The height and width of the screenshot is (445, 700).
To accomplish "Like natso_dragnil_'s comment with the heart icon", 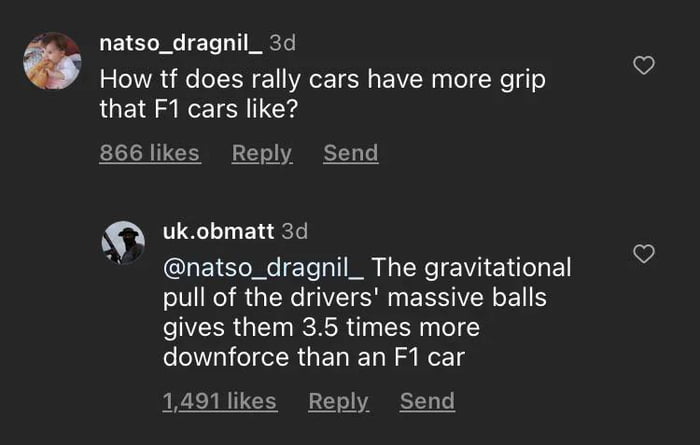I will pyautogui.click(x=645, y=66).
